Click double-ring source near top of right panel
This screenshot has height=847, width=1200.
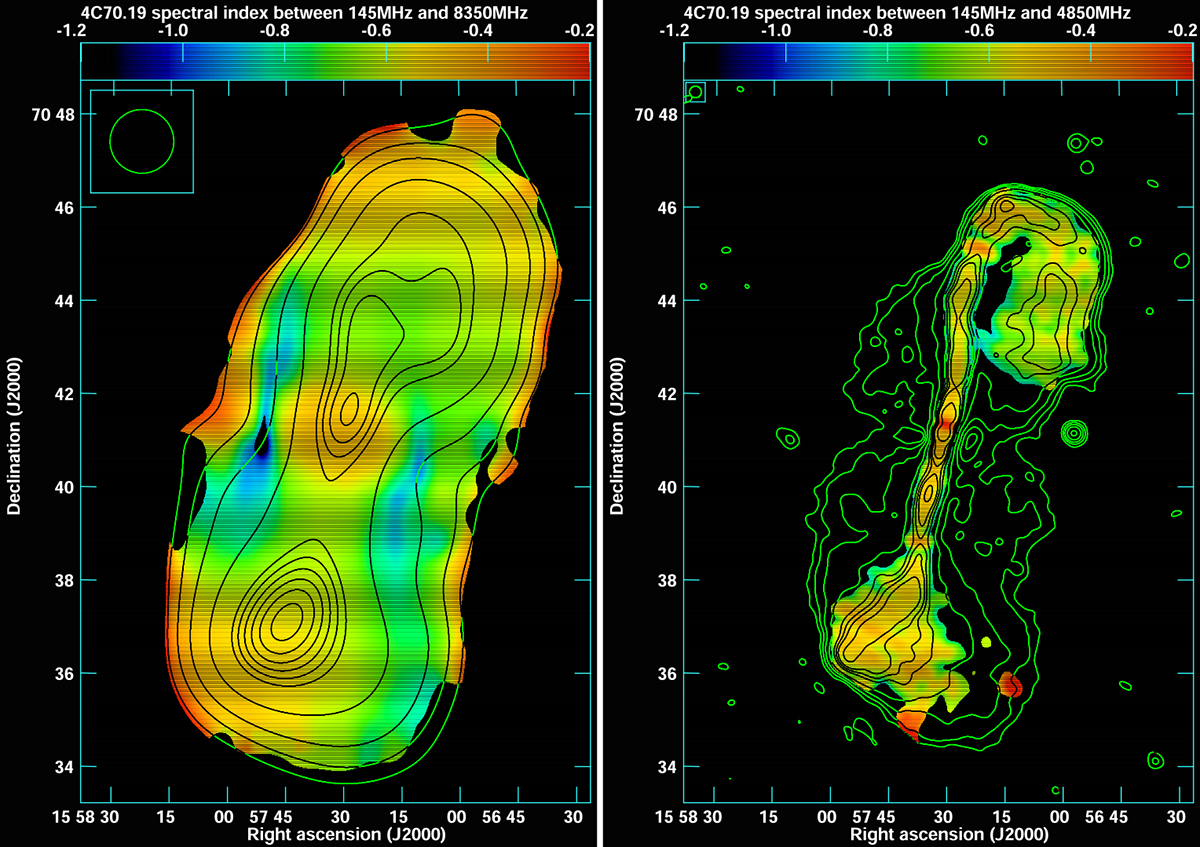[x=1076, y=143]
